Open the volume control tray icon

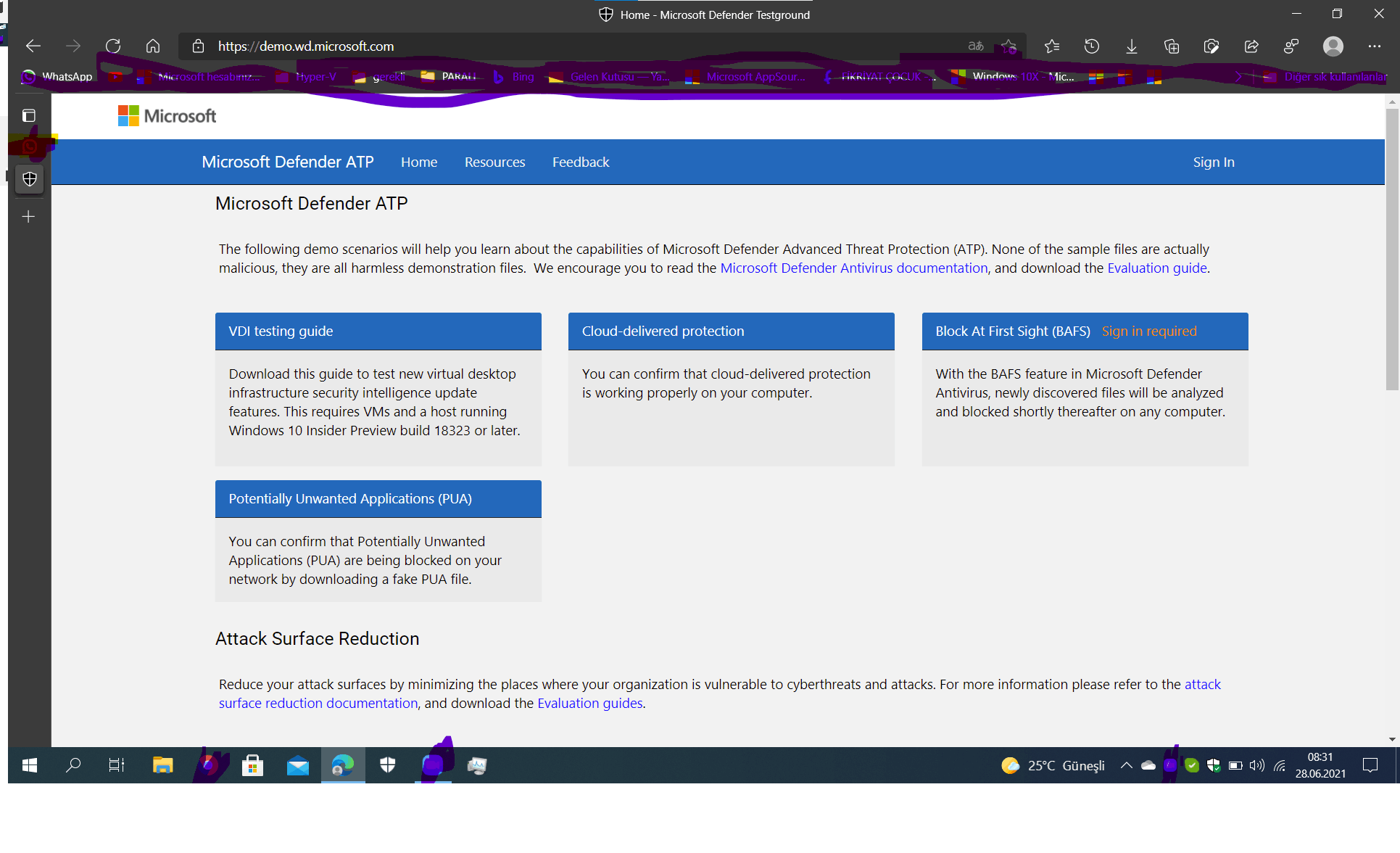pos(1257,765)
